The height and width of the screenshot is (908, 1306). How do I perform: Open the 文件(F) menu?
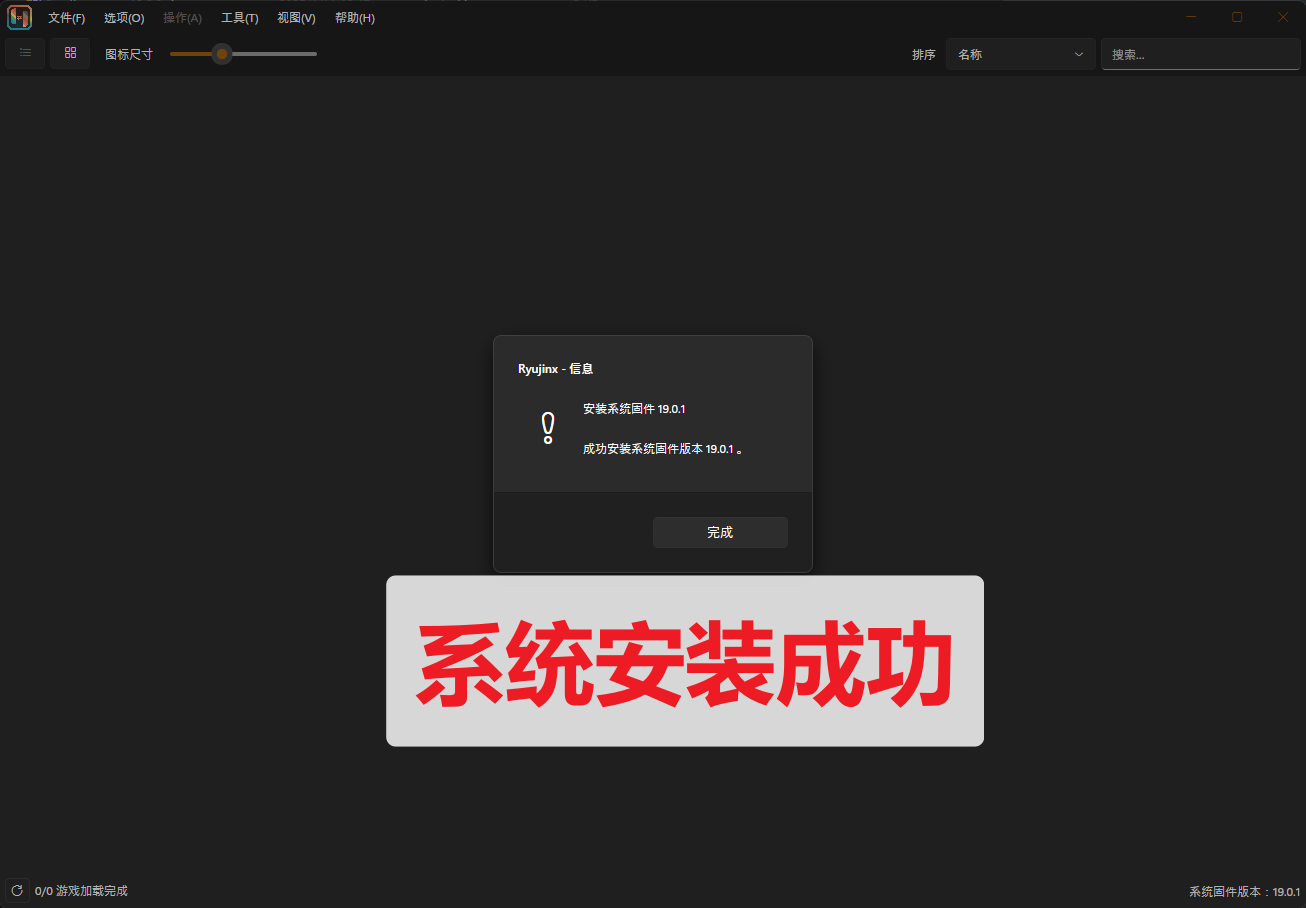67,18
